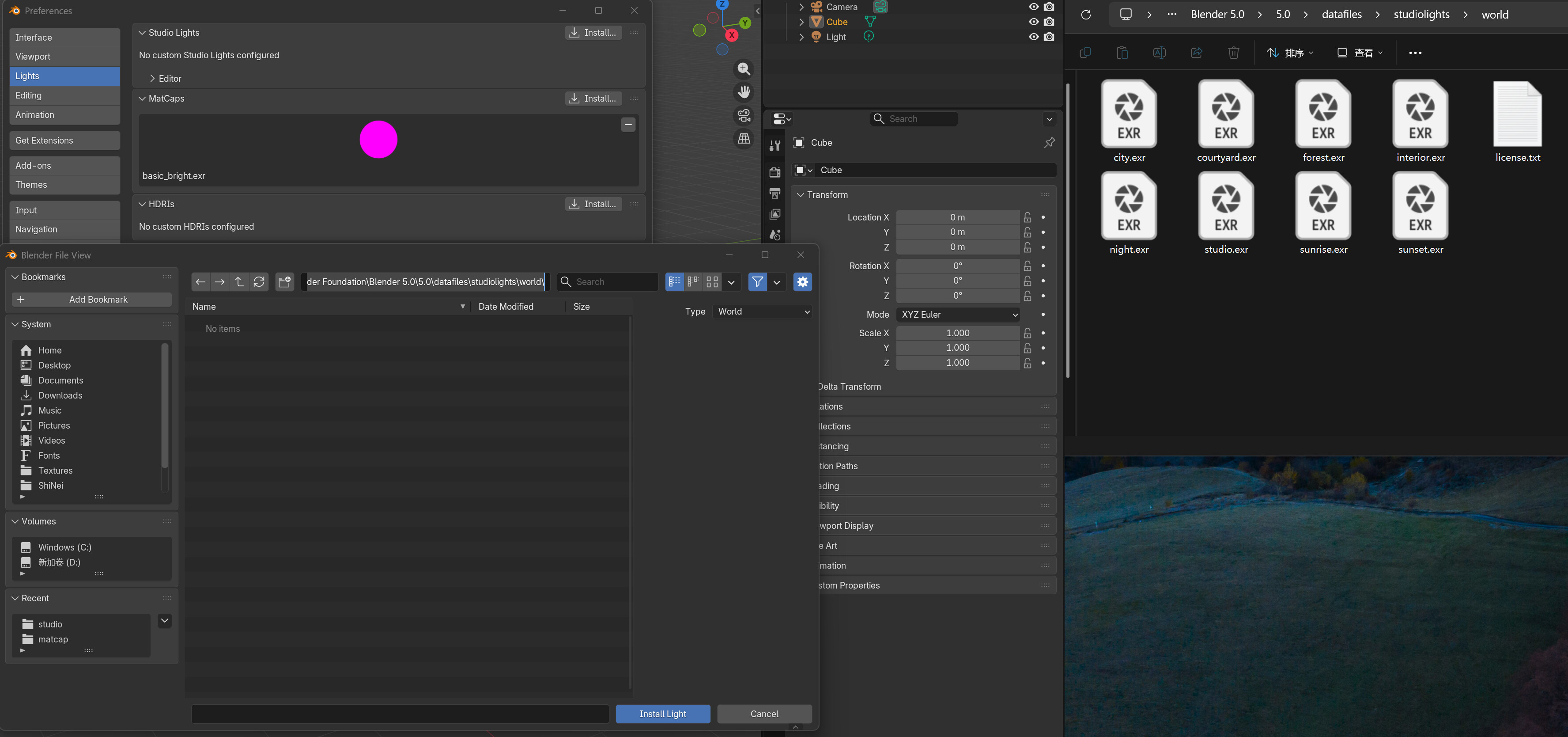The width and height of the screenshot is (1568, 737).
Task: Click the Add Bookmark button
Action: (92, 300)
